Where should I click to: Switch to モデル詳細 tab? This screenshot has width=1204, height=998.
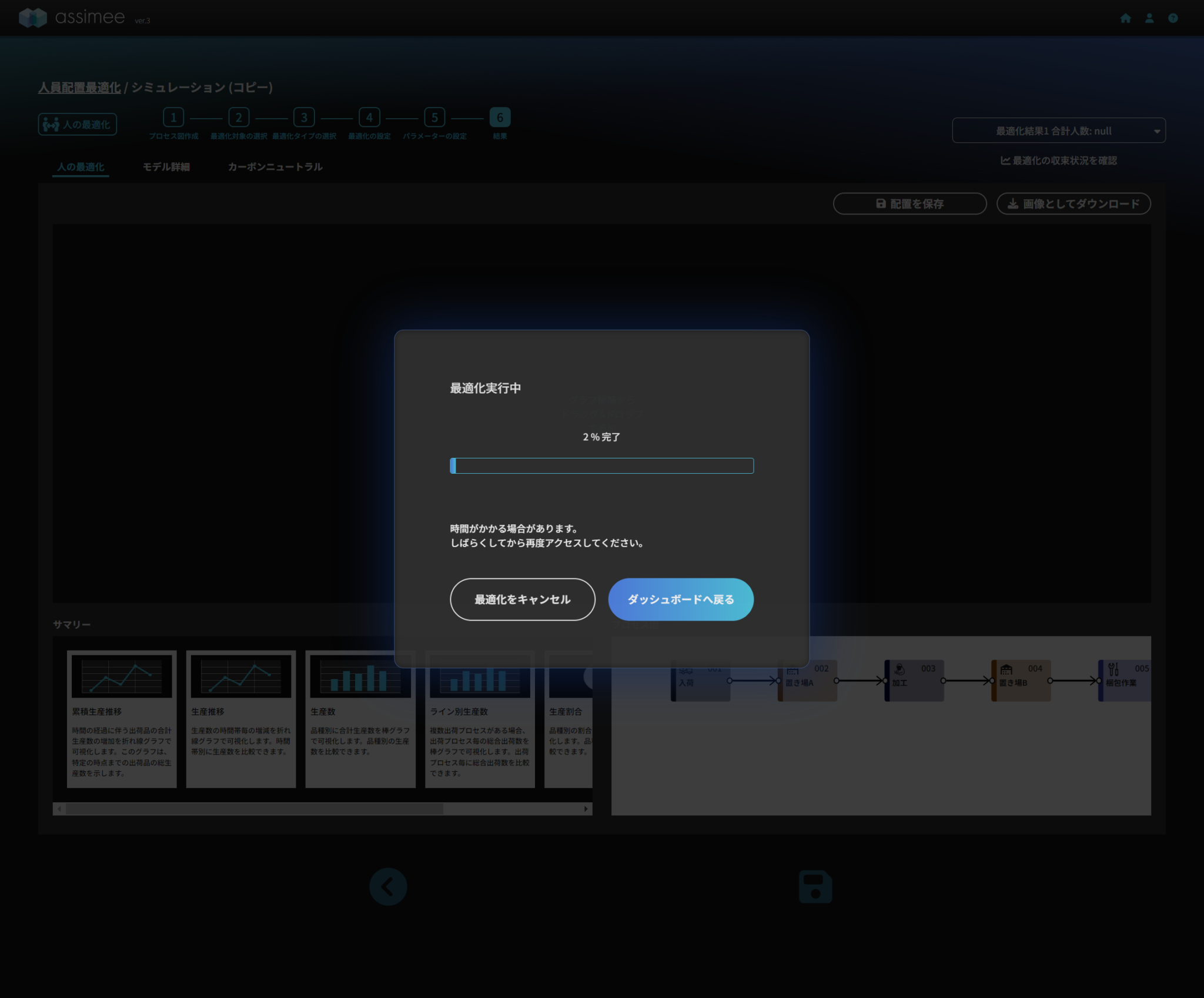(166, 167)
